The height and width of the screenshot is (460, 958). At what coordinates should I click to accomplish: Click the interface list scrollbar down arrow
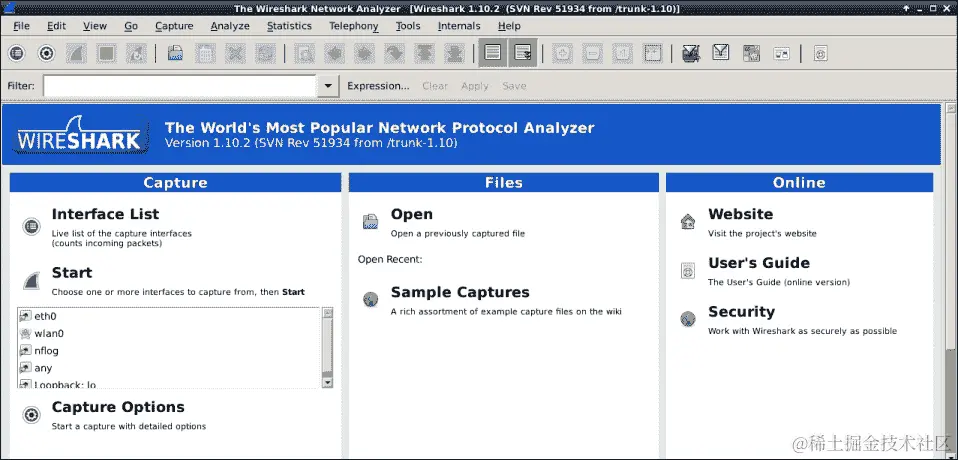click(327, 382)
